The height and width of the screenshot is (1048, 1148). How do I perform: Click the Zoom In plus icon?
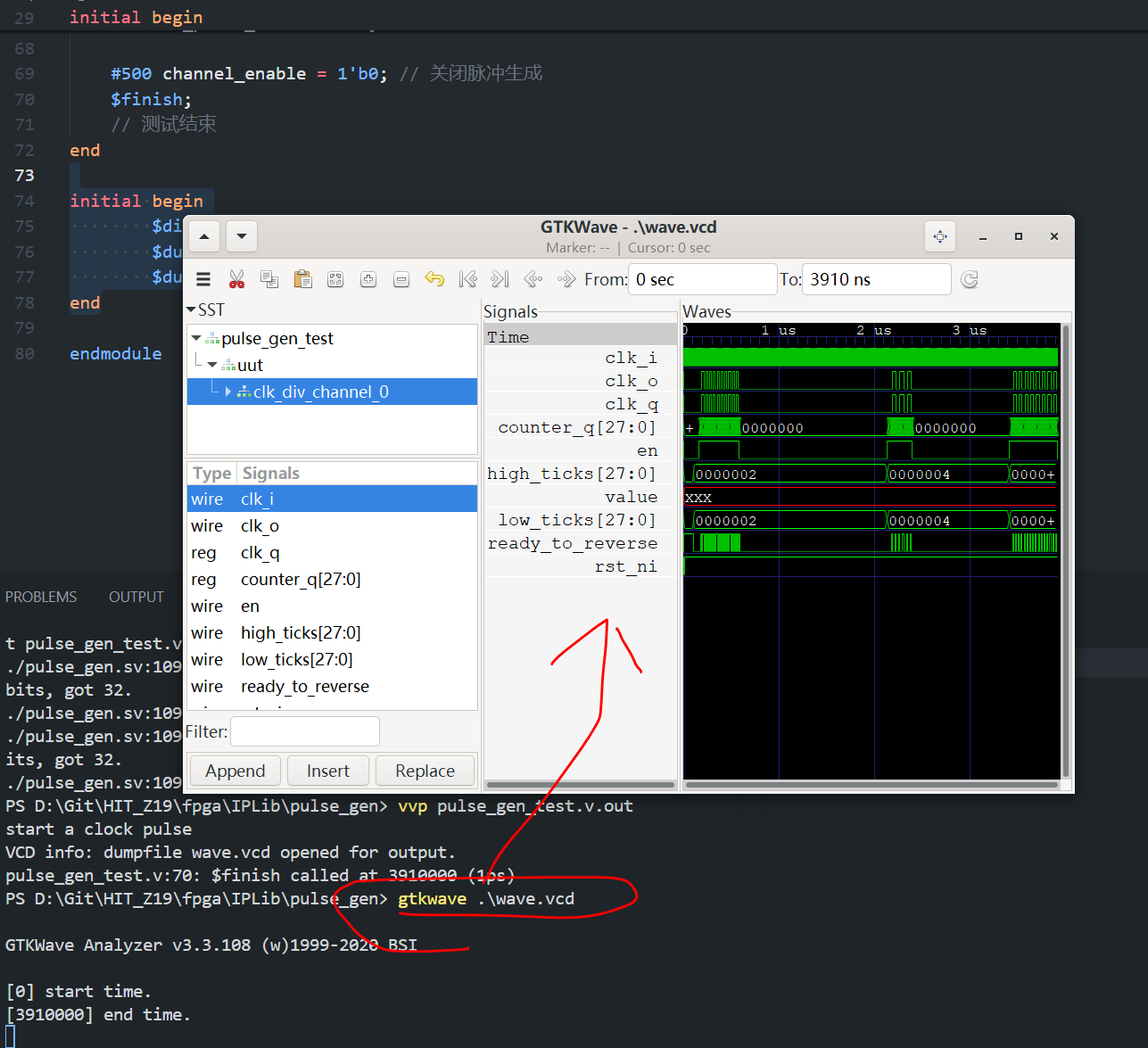coord(368,279)
